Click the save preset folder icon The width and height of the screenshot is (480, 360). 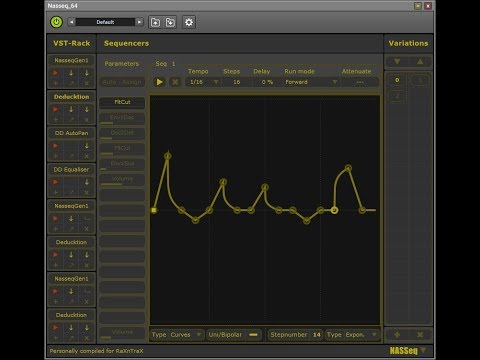(x=170, y=22)
